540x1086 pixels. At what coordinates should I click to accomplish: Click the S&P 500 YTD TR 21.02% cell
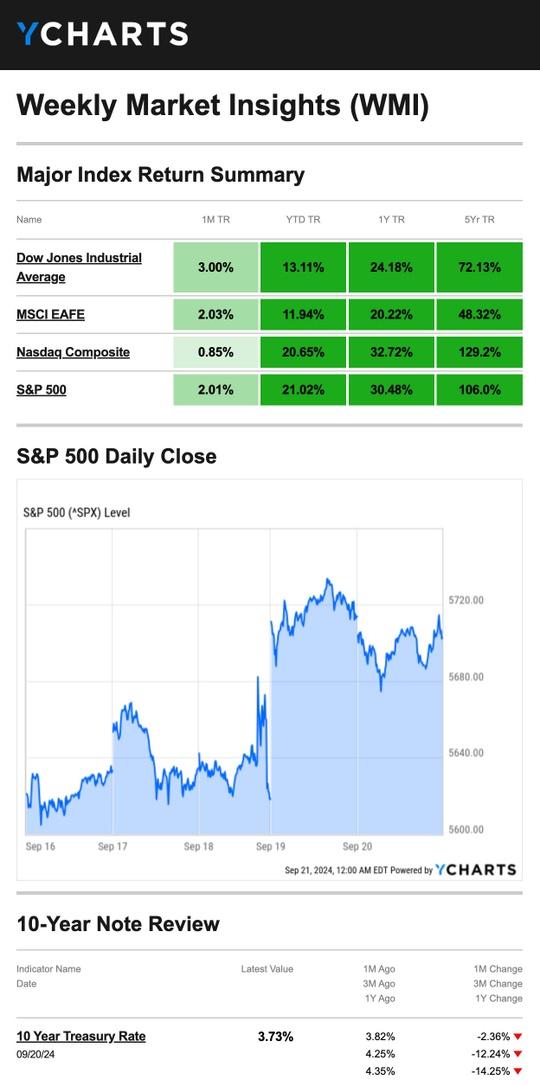point(303,389)
